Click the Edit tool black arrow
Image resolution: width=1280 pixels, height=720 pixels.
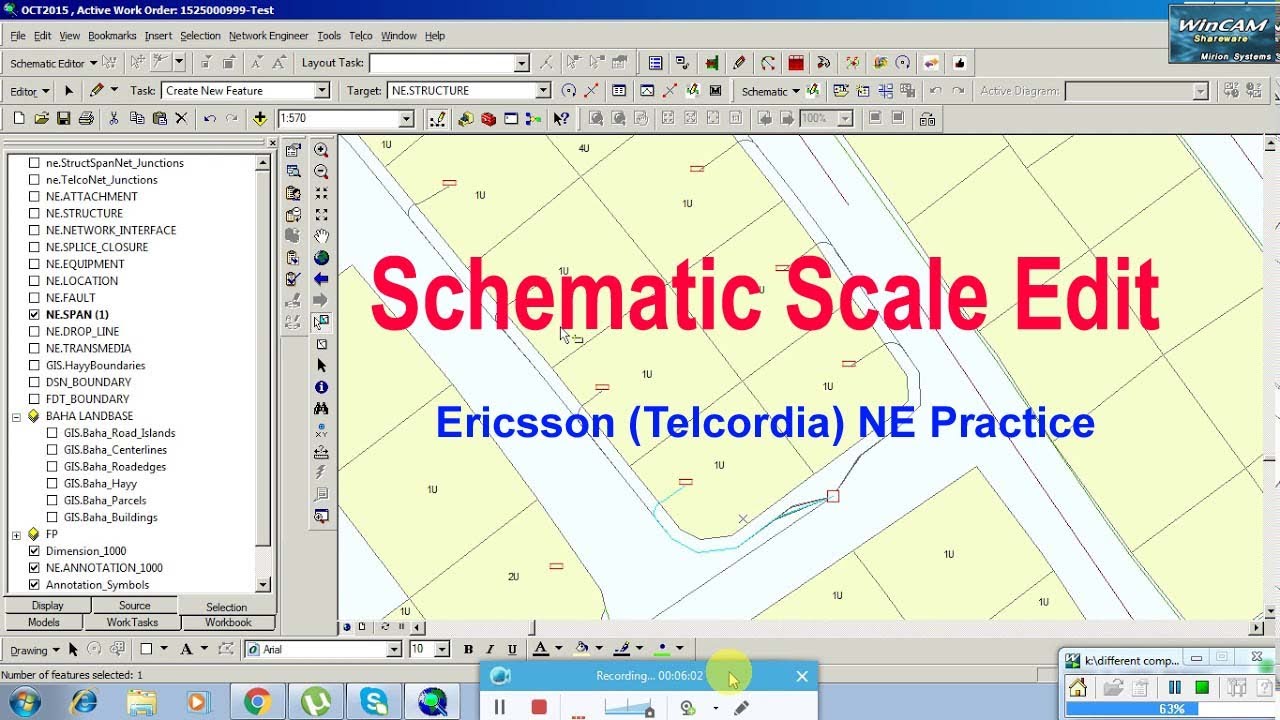point(69,90)
